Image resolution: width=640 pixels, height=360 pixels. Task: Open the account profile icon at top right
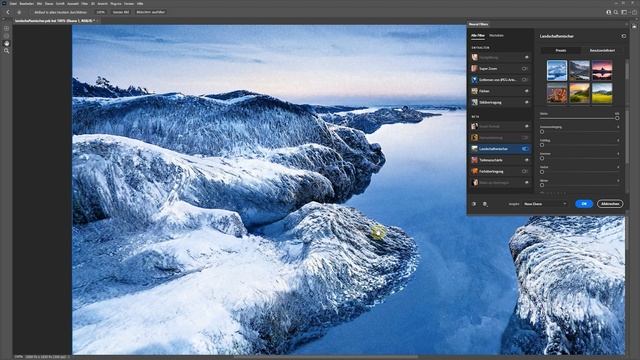pos(609,12)
